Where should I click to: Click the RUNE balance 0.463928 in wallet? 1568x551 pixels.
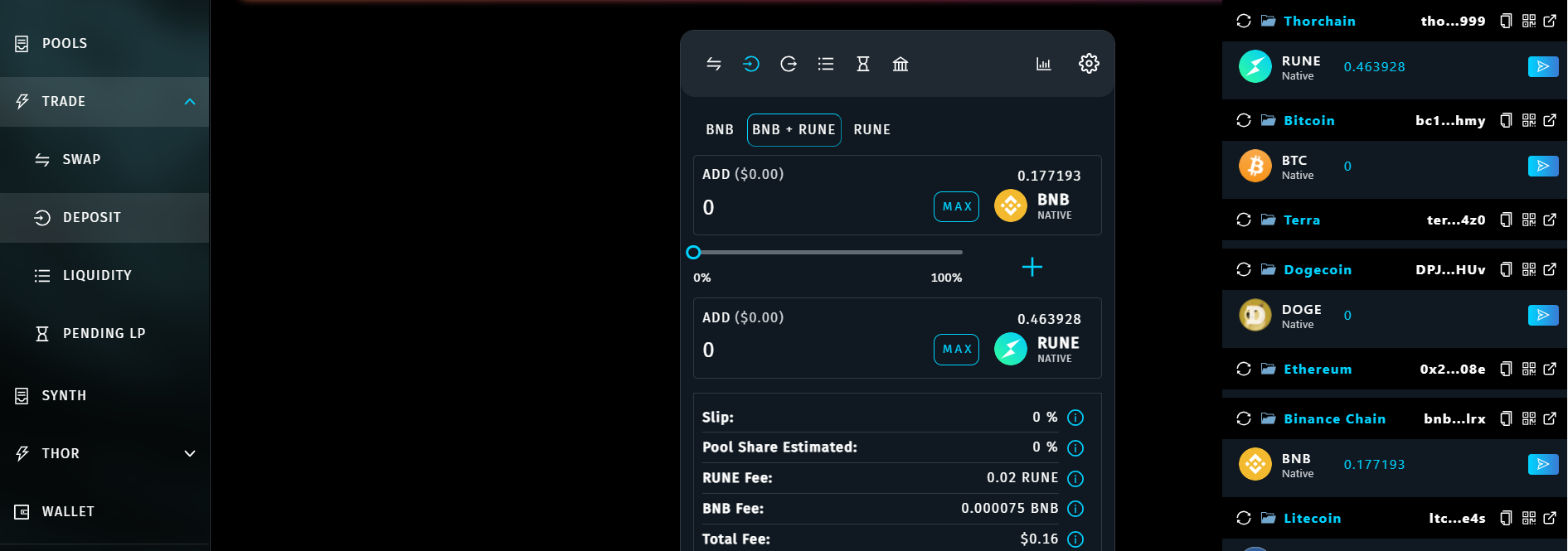pyautogui.click(x=1374, y=66)
